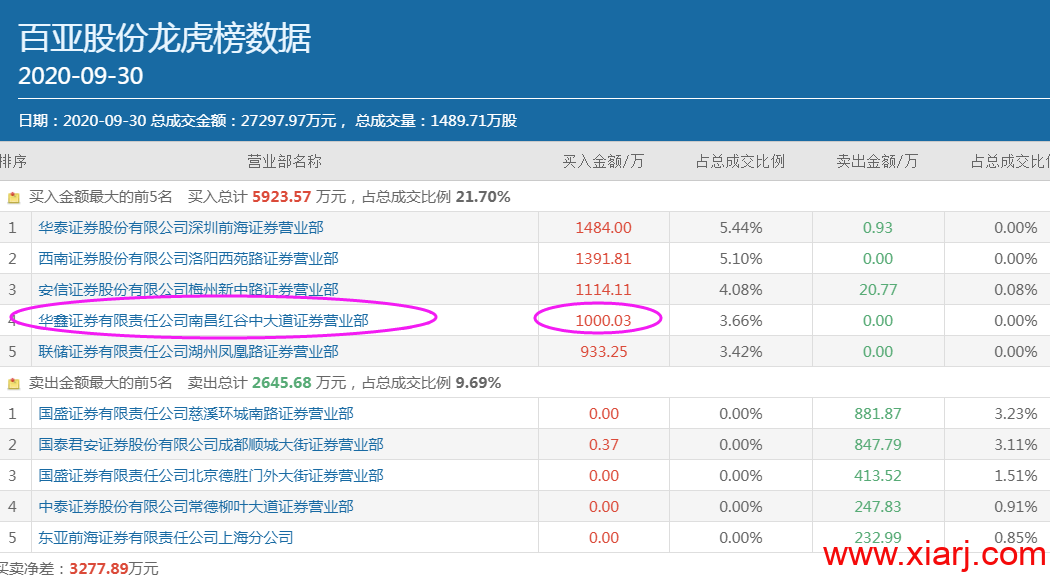Image resolution: width=1050 pixels, height=577 pixels.
Task: Select ratio value 3.42%
Action: [x=741, y=351]
